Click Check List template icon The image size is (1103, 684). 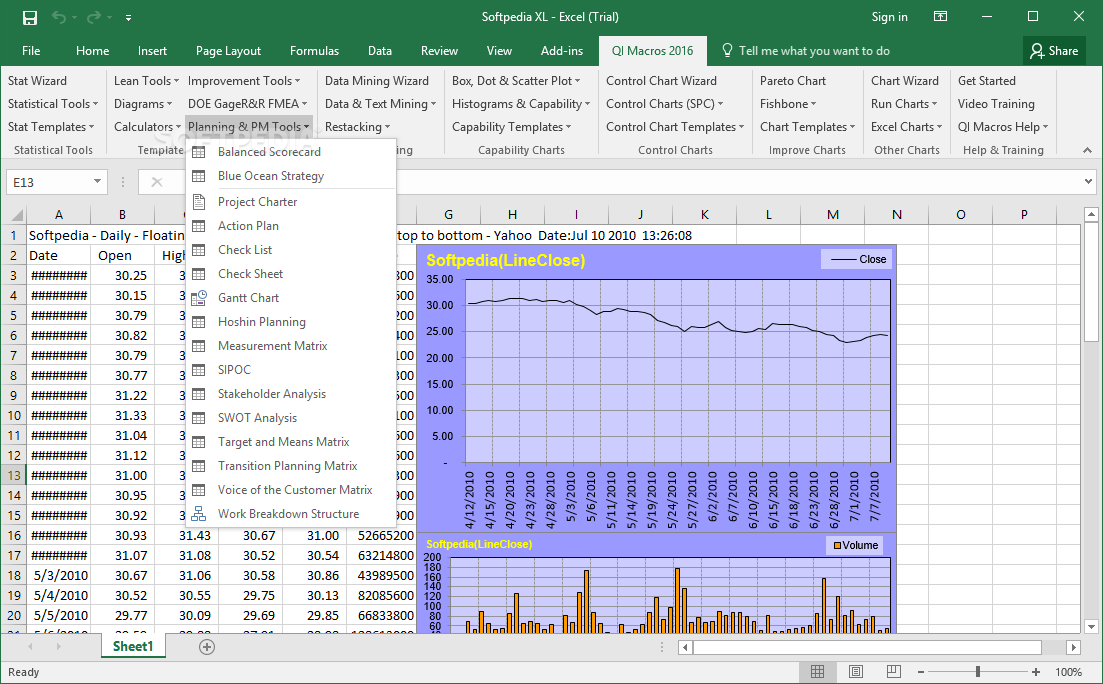(199, 250)
